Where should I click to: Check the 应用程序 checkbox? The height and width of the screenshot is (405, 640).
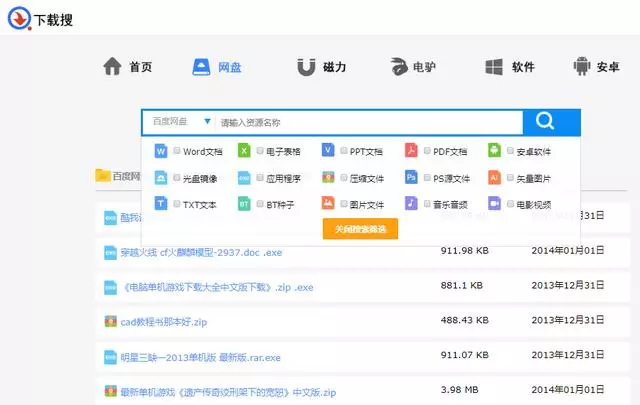click(260, 178)
